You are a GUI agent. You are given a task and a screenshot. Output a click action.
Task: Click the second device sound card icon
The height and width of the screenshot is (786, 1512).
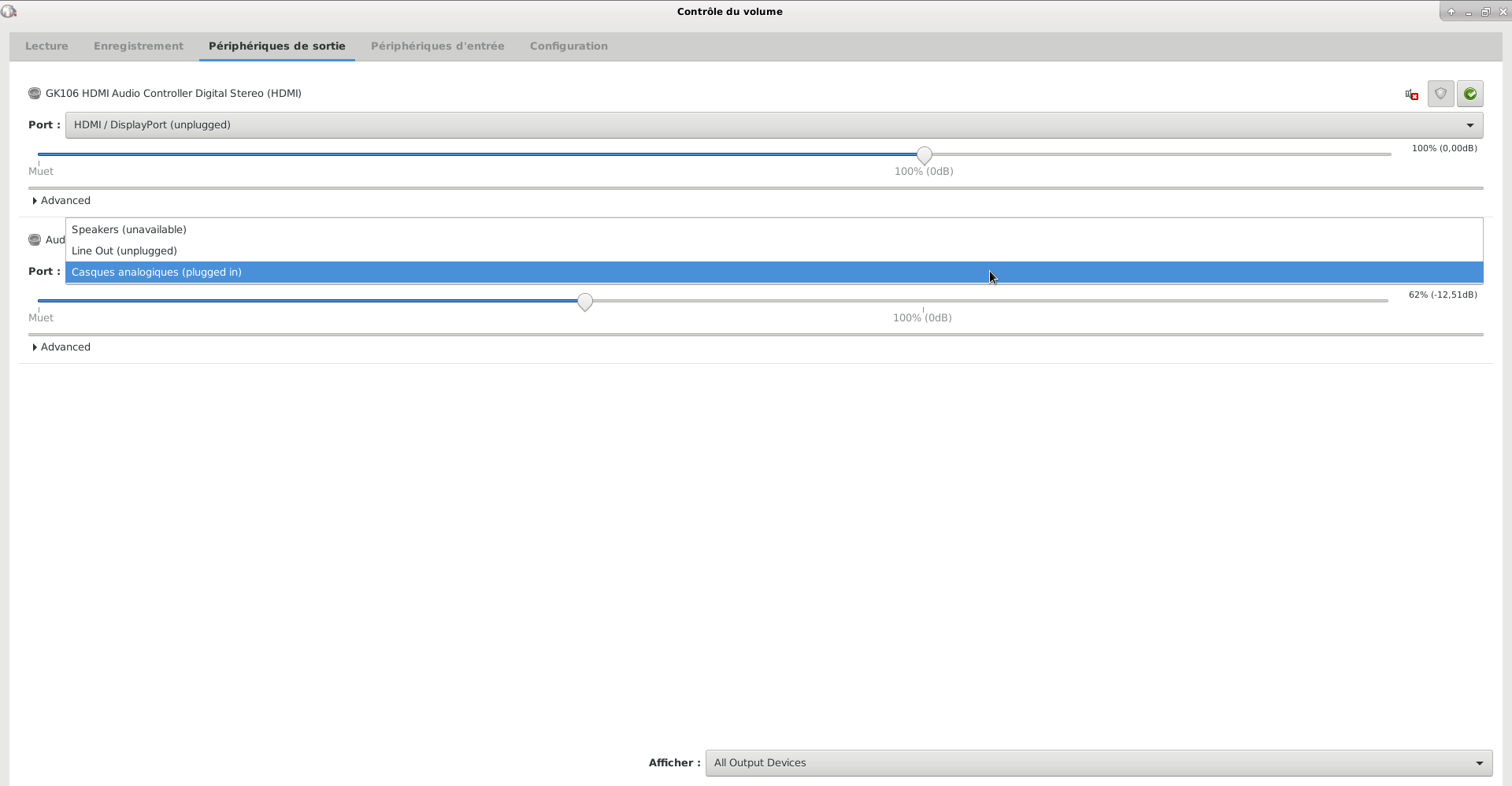(35, 239)
